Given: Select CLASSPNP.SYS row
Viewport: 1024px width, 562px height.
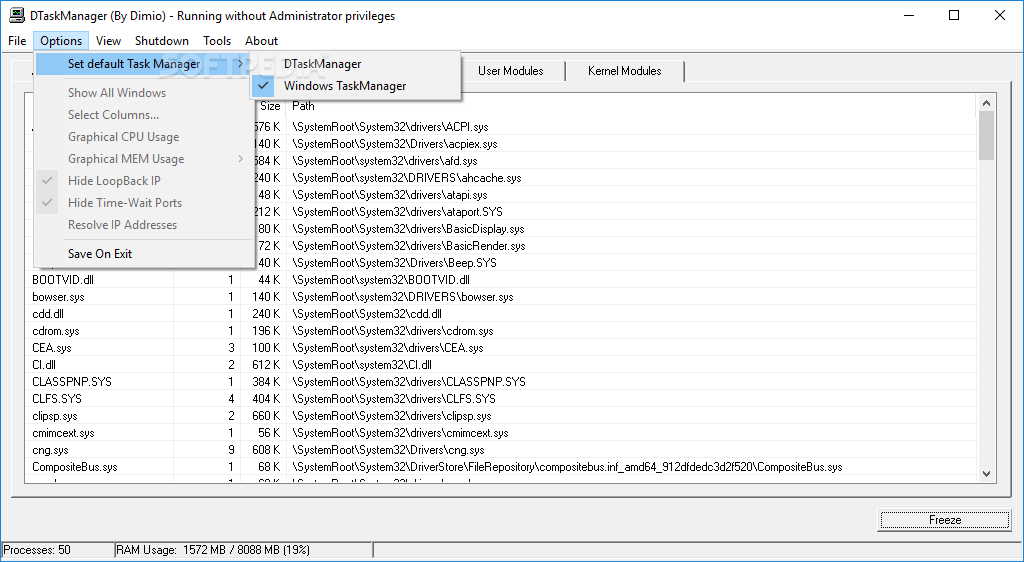Looking at the screenshot, I should 502,382.
